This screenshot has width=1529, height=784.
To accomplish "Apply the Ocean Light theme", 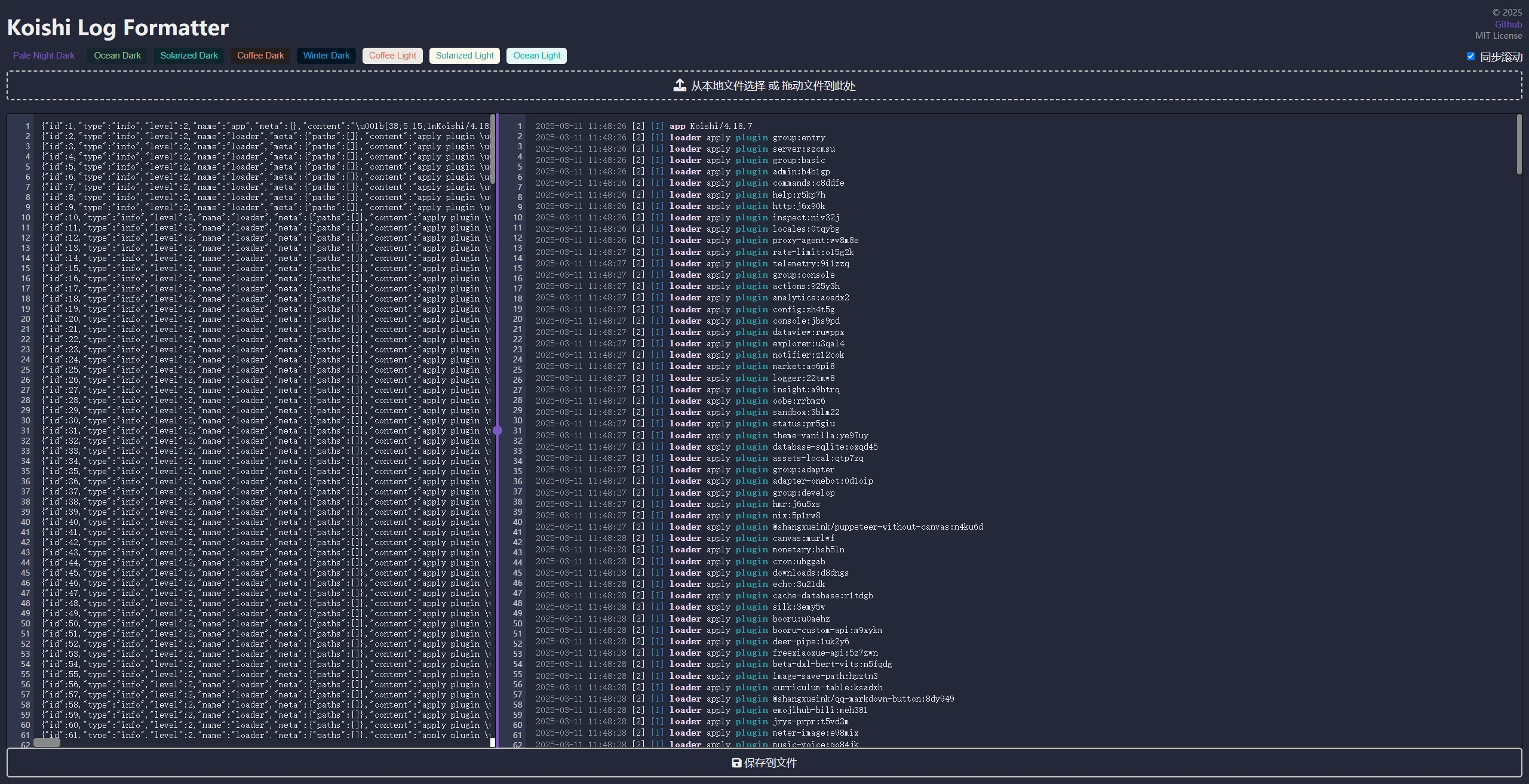I will click(537, 56).
